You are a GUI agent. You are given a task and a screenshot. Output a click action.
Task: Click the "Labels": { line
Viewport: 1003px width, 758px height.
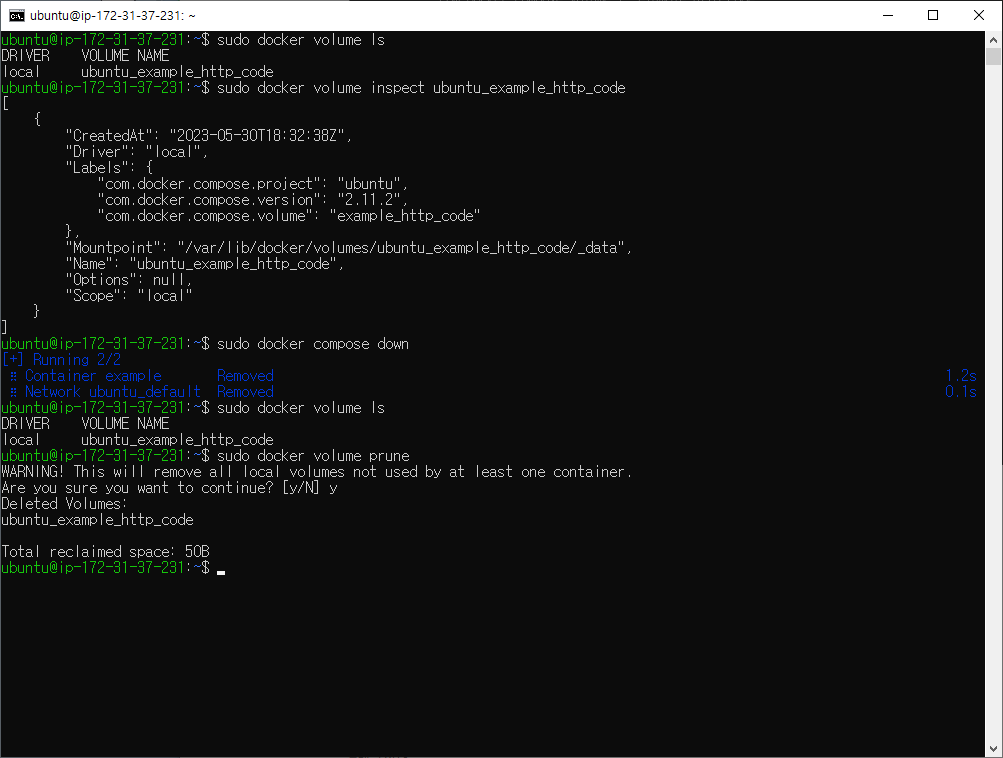(x=109, y=168)
